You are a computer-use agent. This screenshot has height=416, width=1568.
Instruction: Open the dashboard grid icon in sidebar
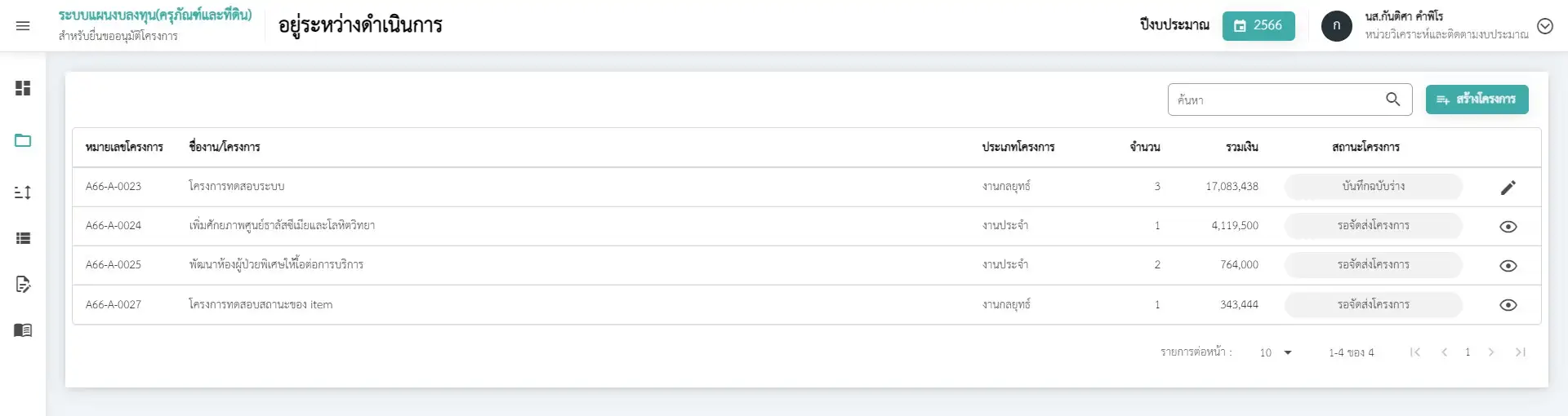click(23, 88)
